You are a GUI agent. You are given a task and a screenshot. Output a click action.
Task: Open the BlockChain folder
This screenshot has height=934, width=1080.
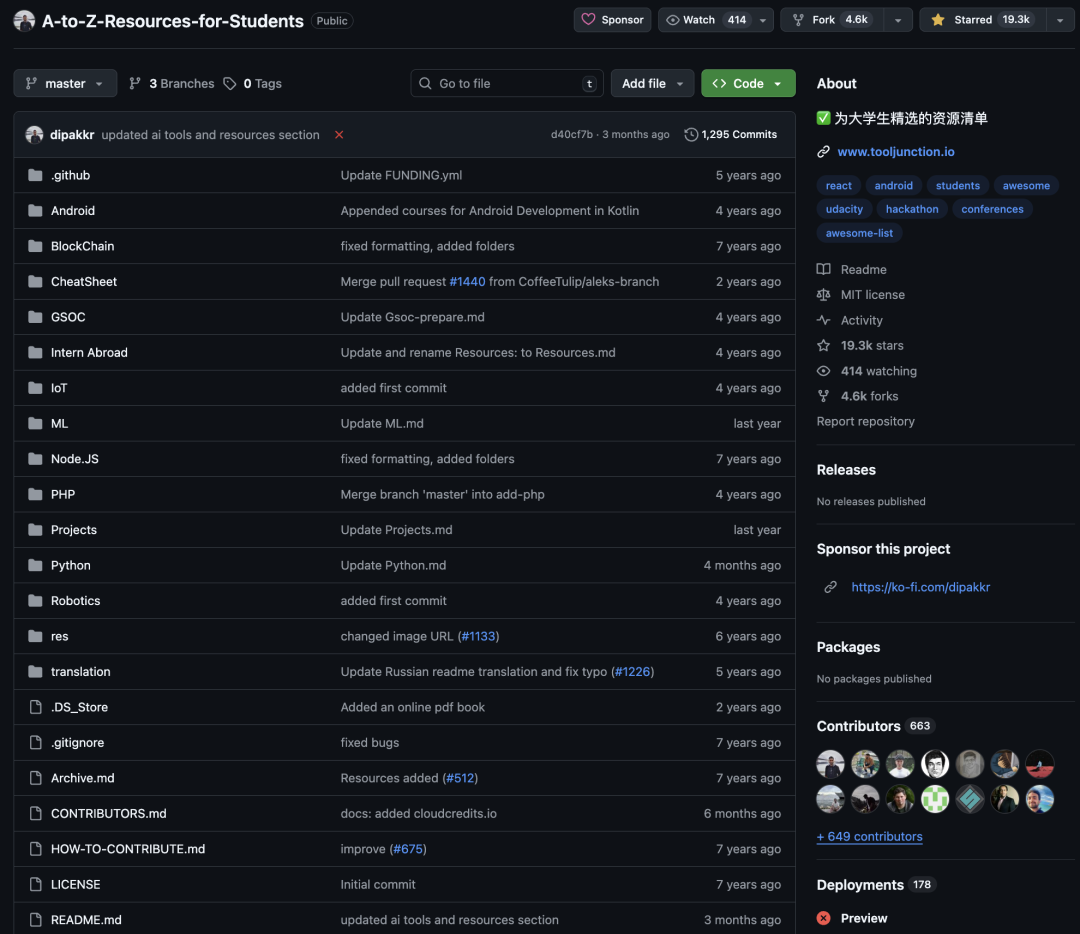[83, 246]
